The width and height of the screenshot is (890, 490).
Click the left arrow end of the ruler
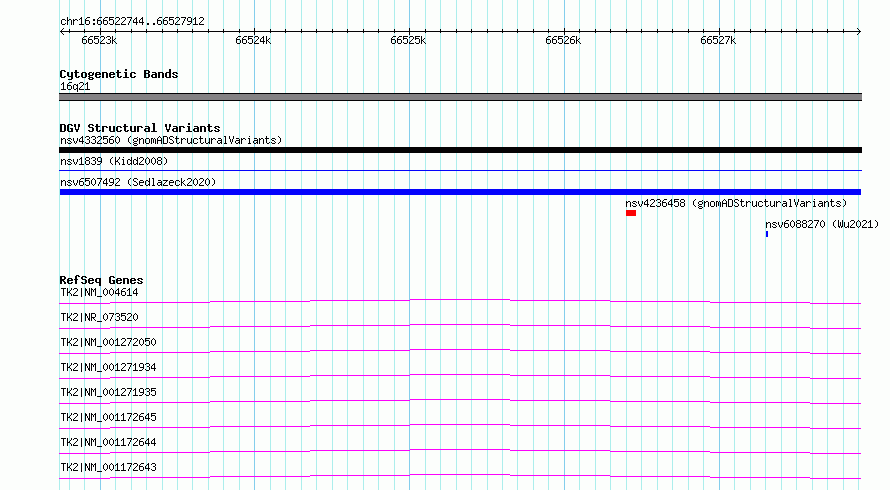tap(62, 31)
